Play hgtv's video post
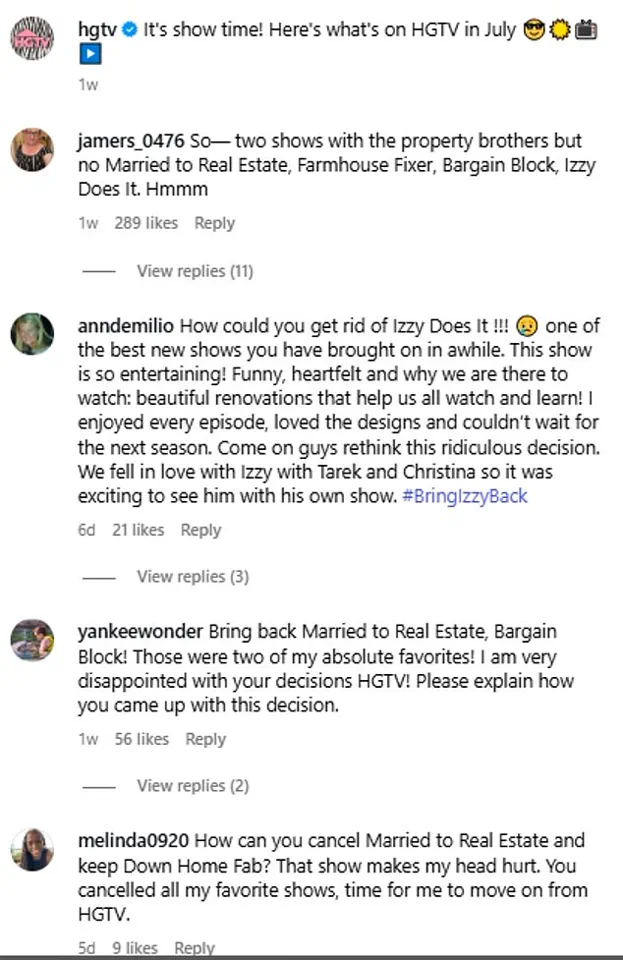Image resolution: width=623 pixels, height=960 pixels. 89,53
